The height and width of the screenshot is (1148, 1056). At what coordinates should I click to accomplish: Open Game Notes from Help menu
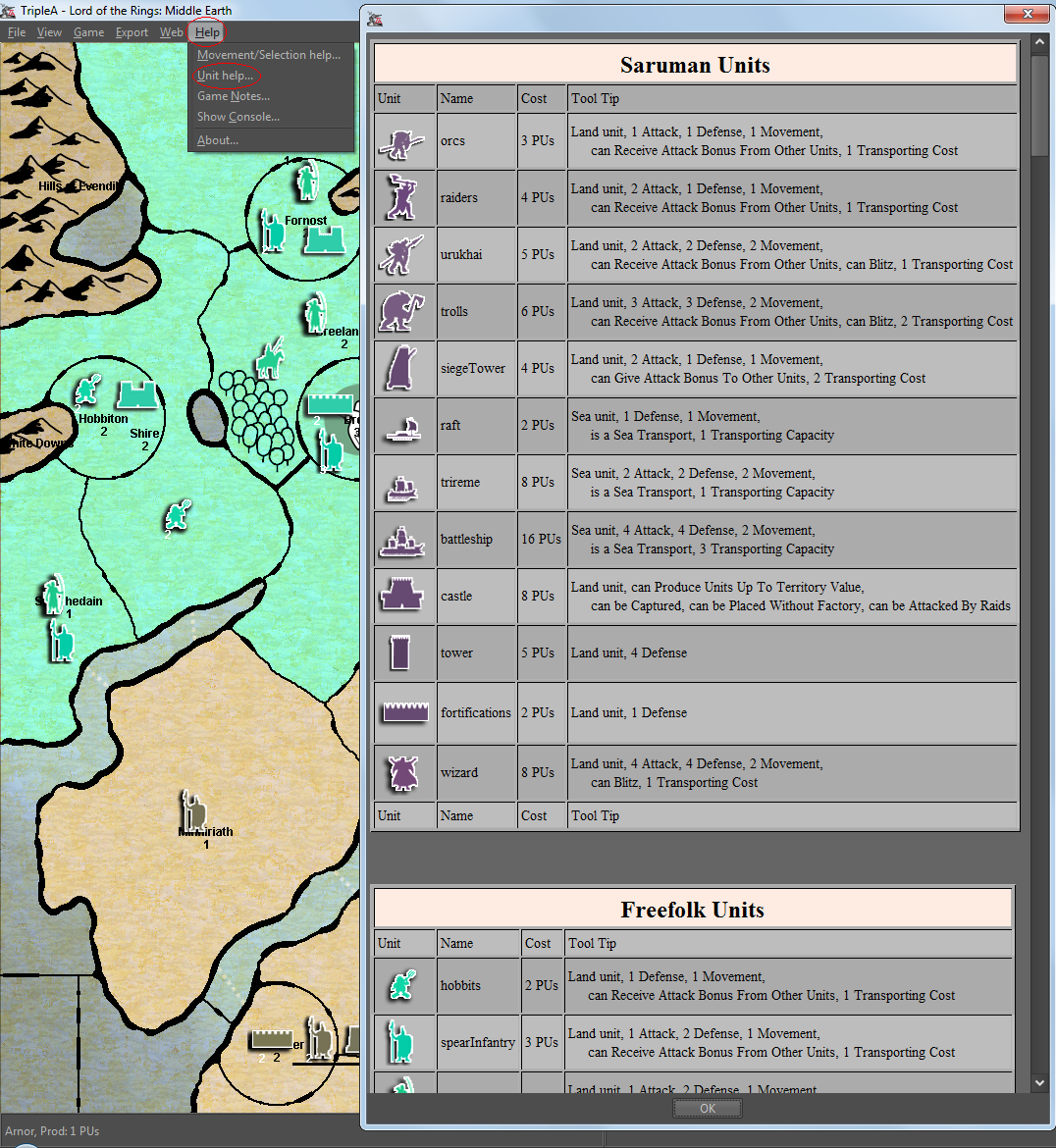[234, 96]
